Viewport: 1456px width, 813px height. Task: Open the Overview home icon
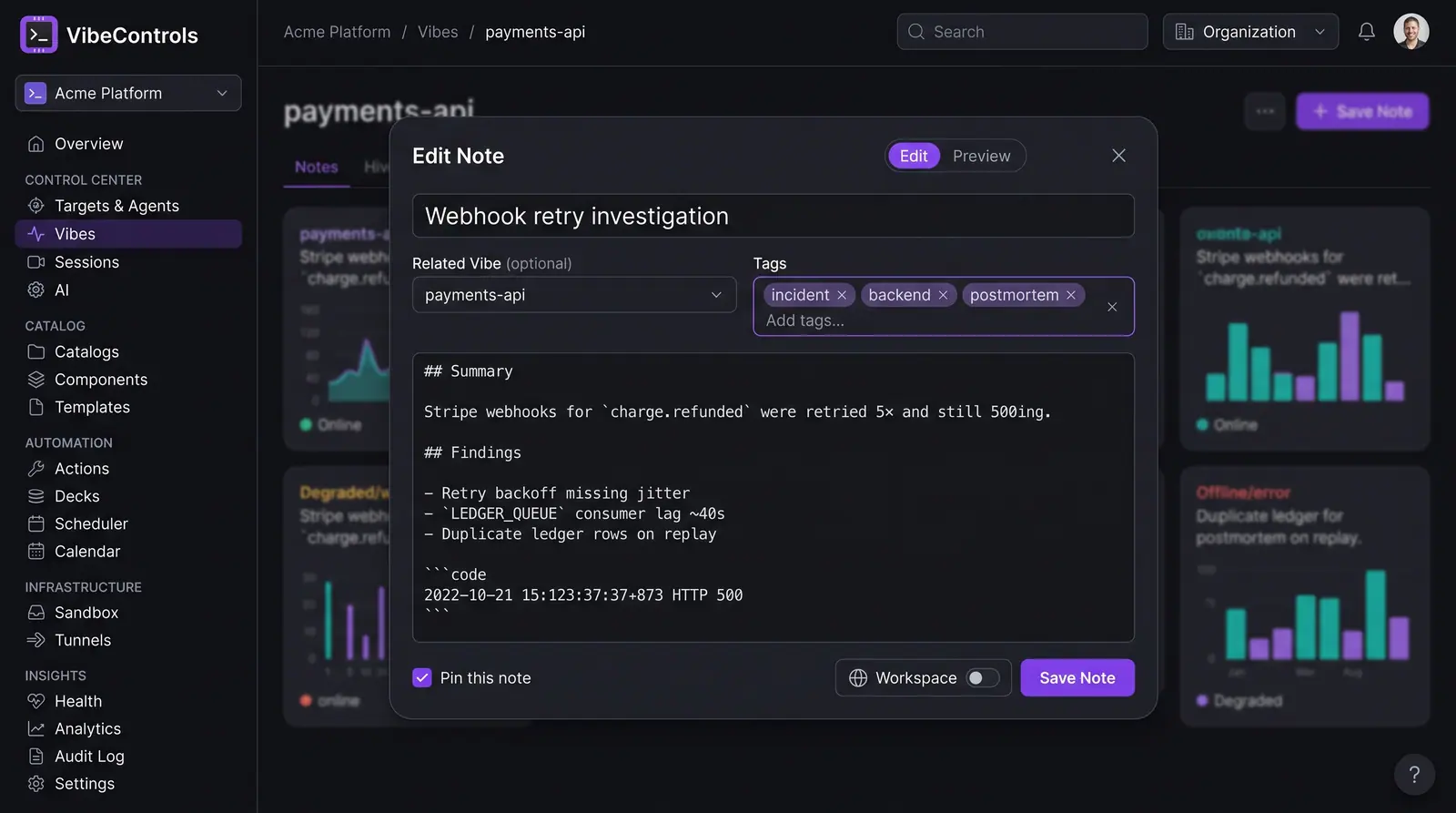click(36, 144)
